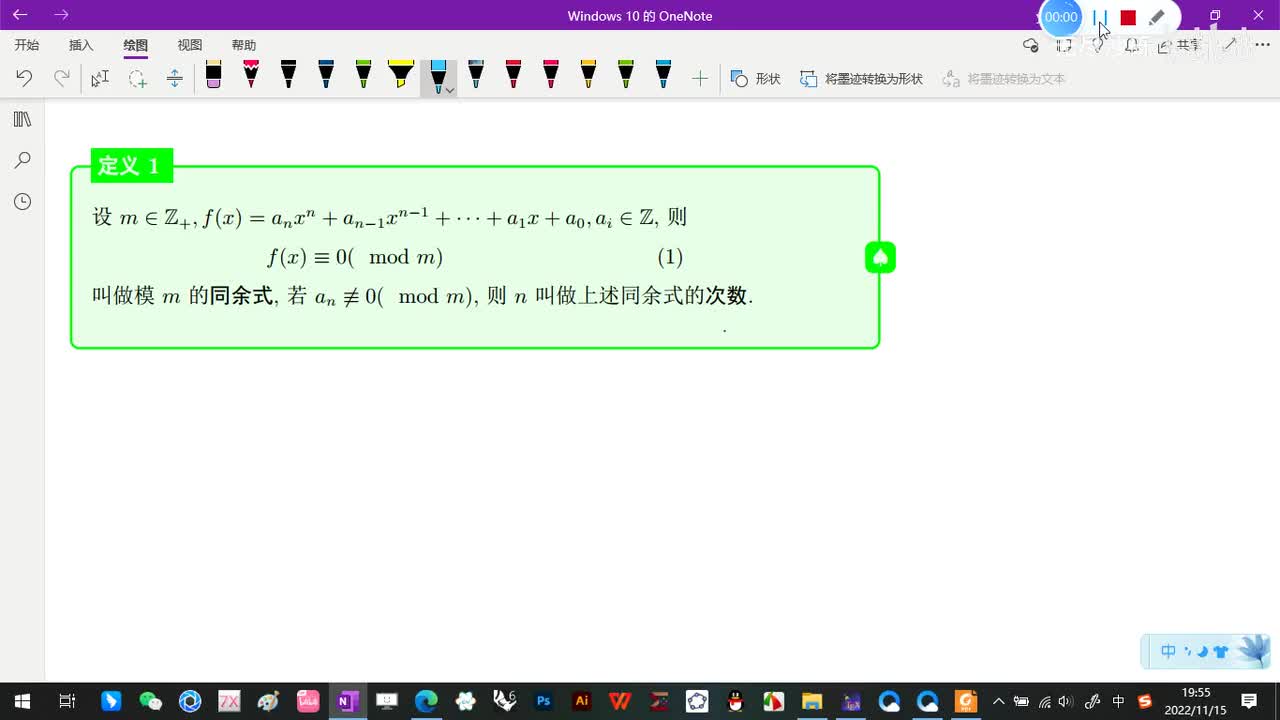This screenshot has height=720, width=1280.
Task: Go forward with the title bar arrow
Action: [x=61, y=15]
